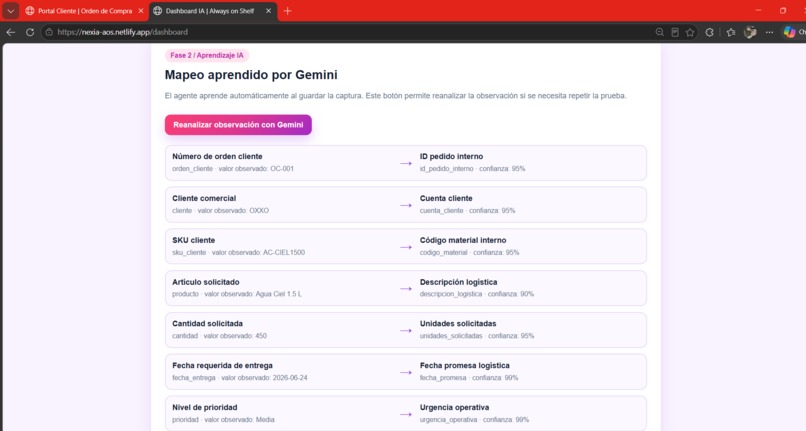Click the arrow in Nivel de prioridad row

point(406,414)
